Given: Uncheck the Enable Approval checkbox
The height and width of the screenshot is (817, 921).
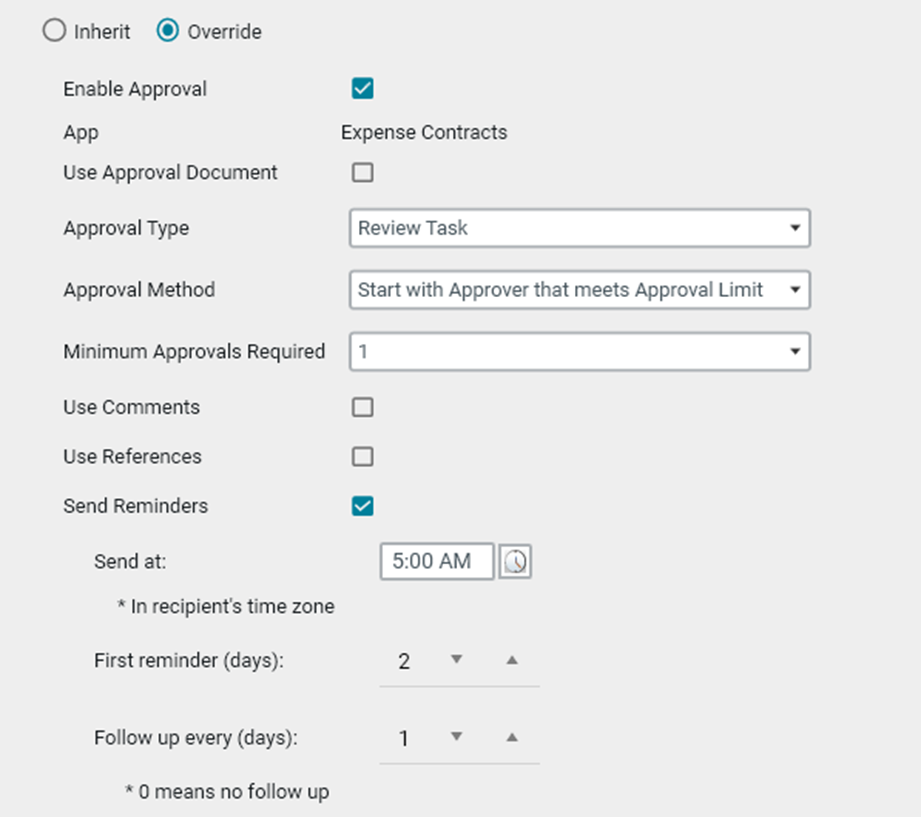Looking at the screenshot, I should [x=363, y=89].
